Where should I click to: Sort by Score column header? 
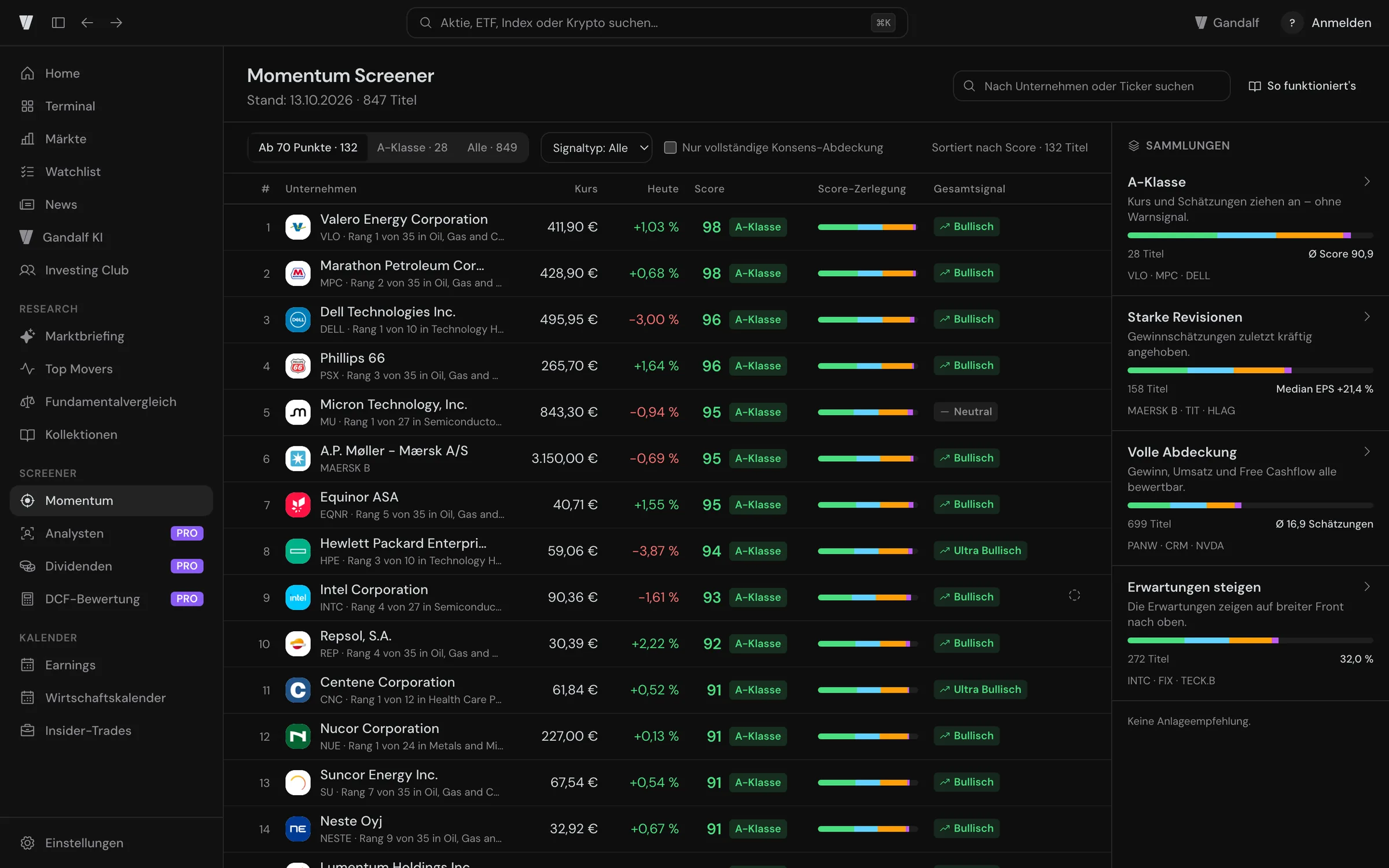coord(709,189)
